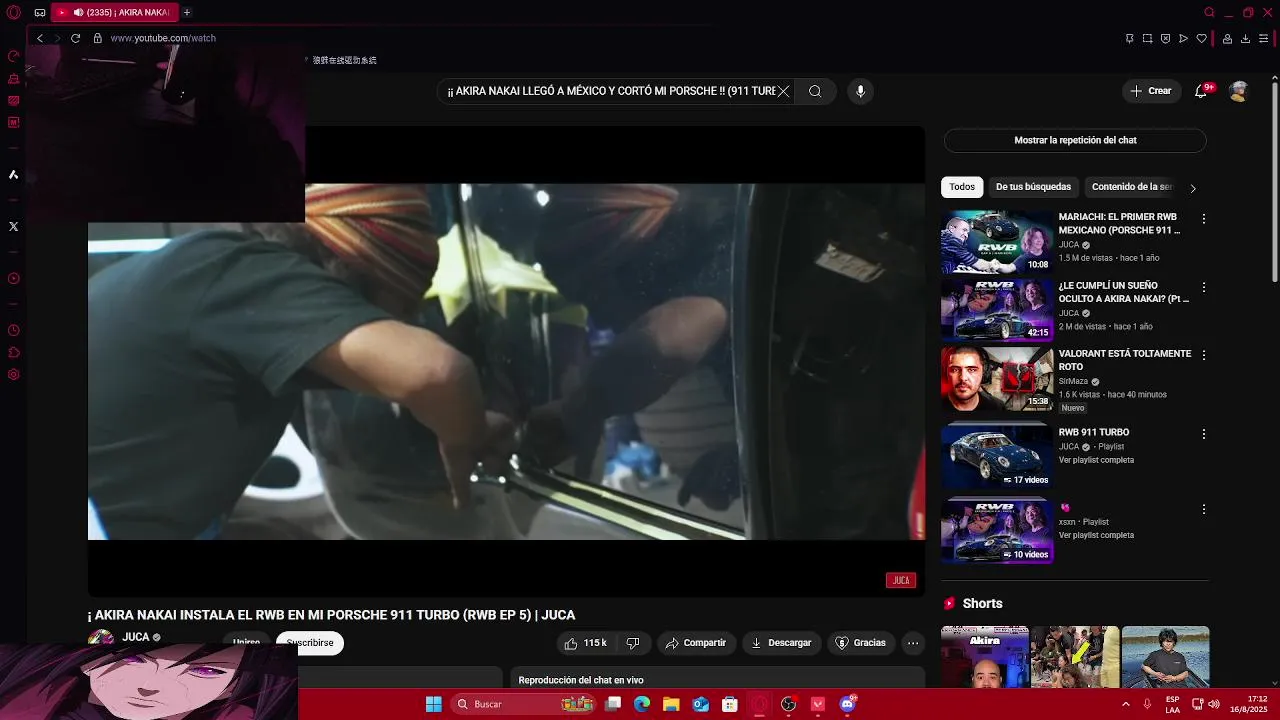Open Opera easy setup sliders icon
The width and height of the screenshot is (1280, 720).
(x=1264, y=38)
